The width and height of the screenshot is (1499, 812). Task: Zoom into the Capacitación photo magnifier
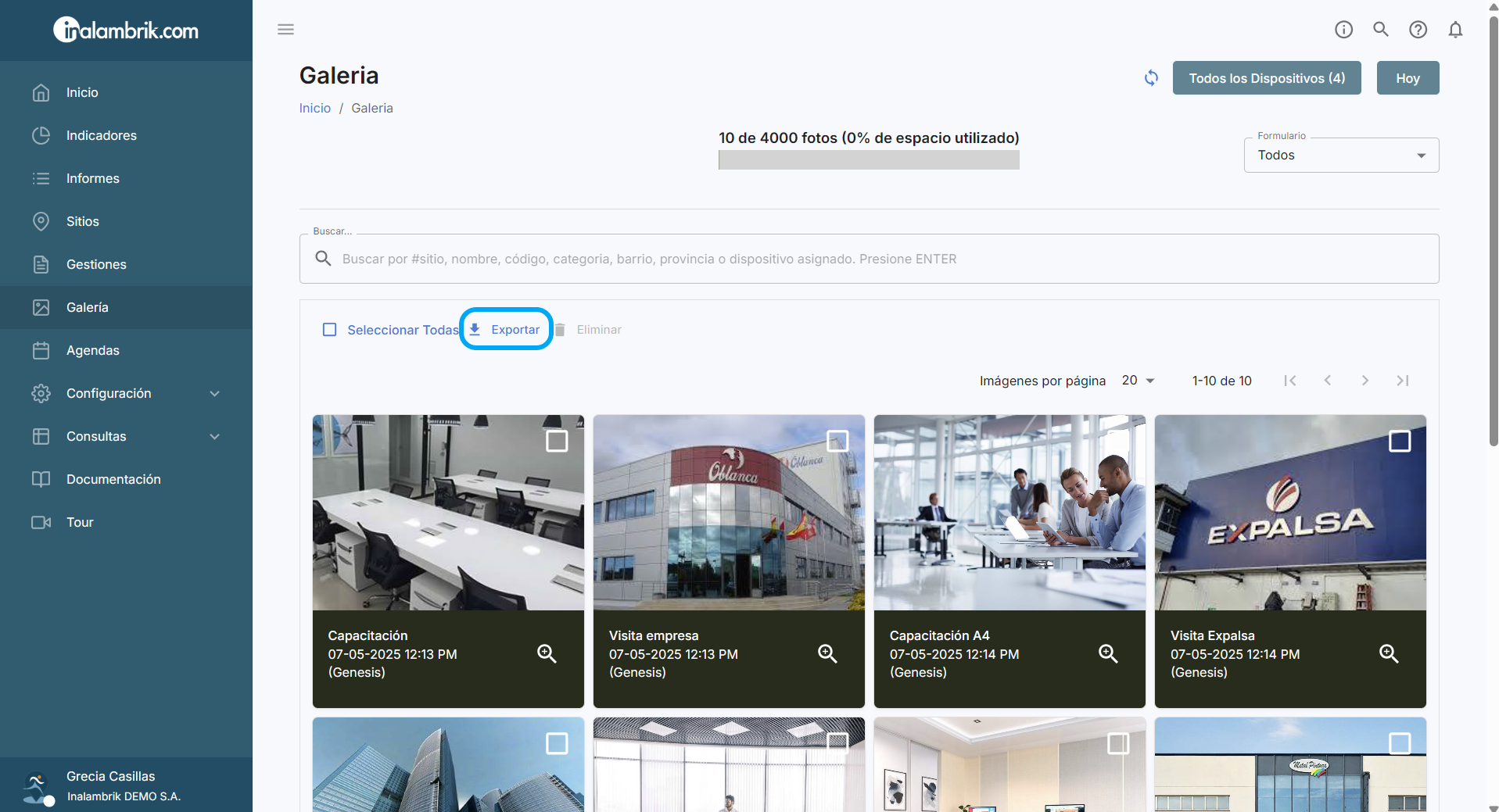point(547,653)
